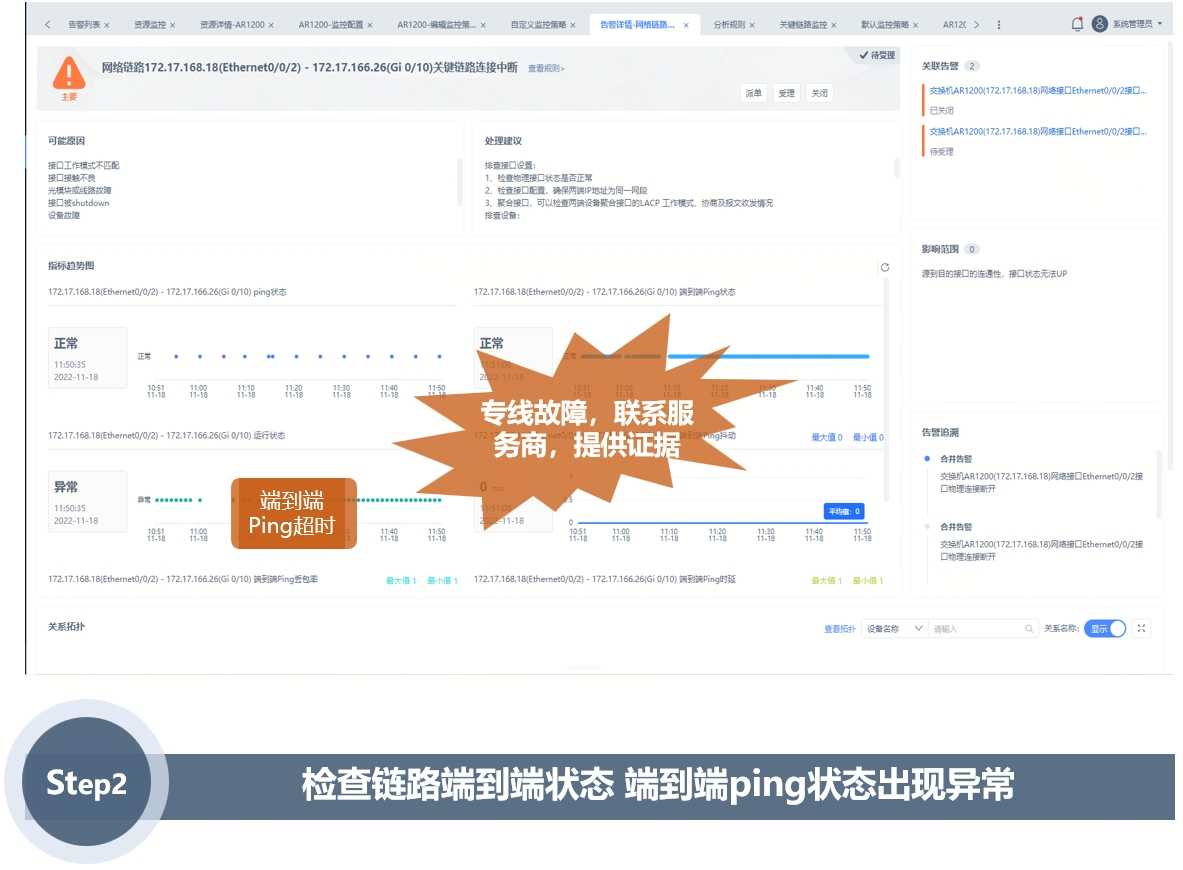Select the 接口被shutdown cause text

78,203
